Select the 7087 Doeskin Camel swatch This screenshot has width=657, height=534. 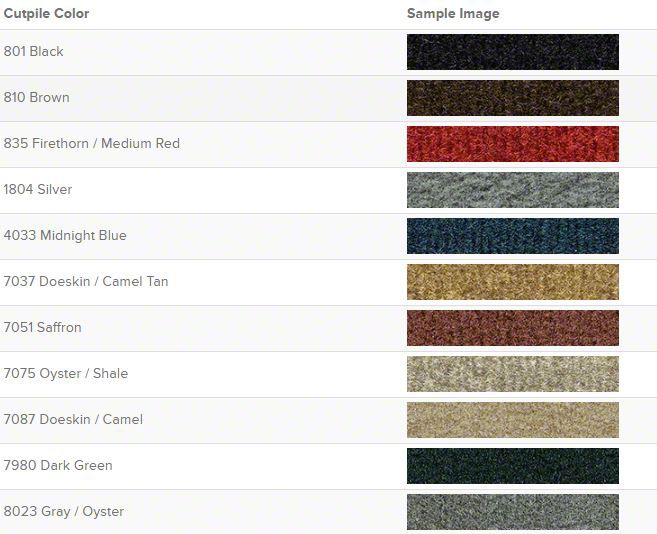(x=512, y=420)
